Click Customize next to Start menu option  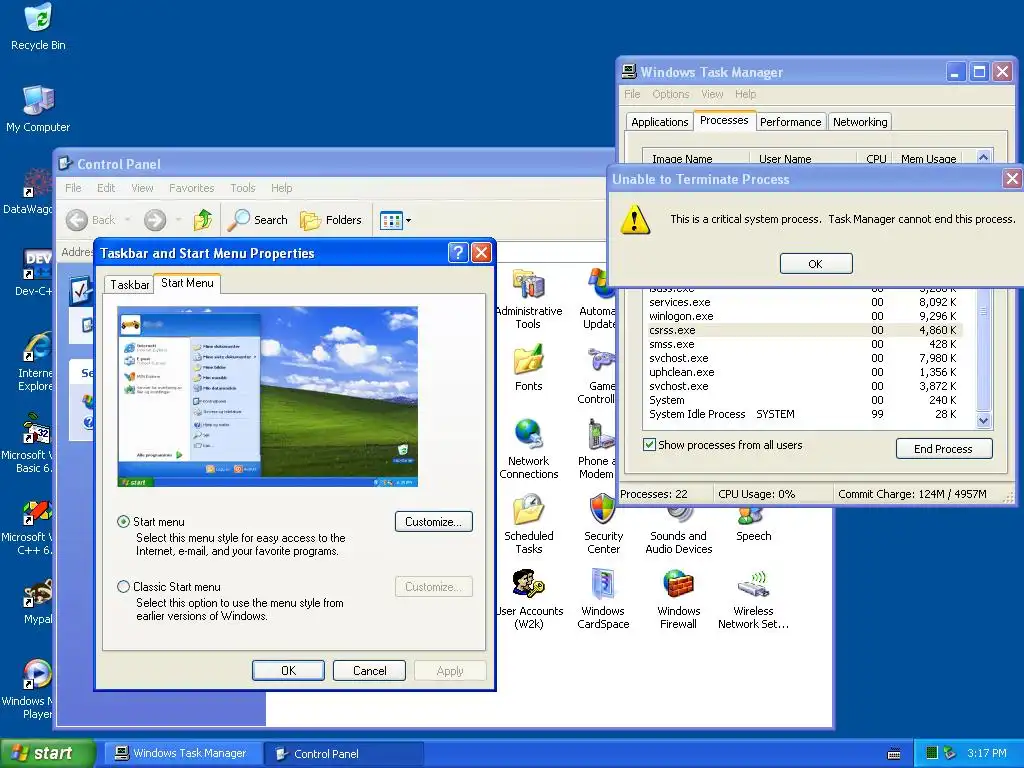click(434, 522)
